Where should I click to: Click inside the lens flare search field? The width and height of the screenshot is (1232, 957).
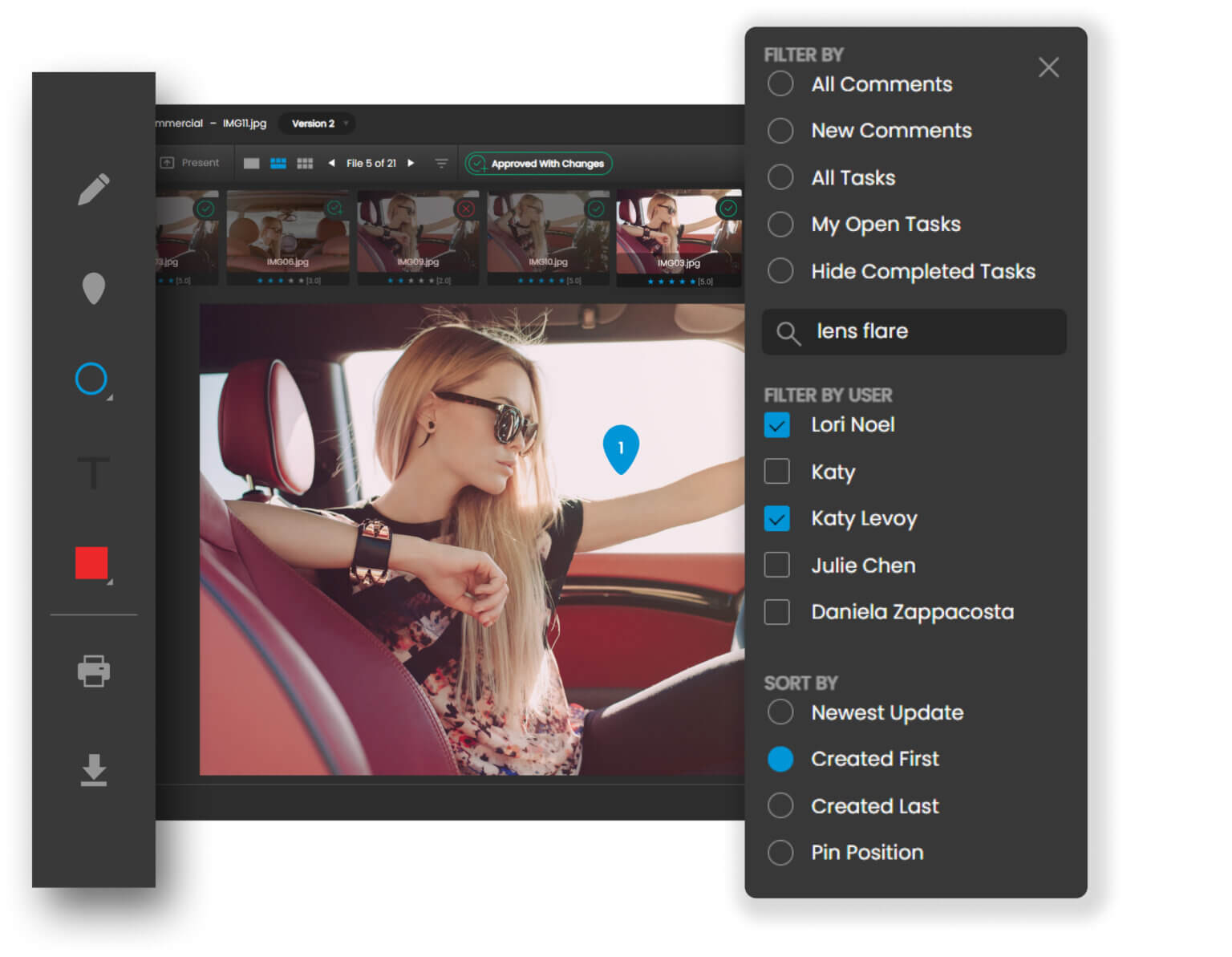tap(914, 331)
